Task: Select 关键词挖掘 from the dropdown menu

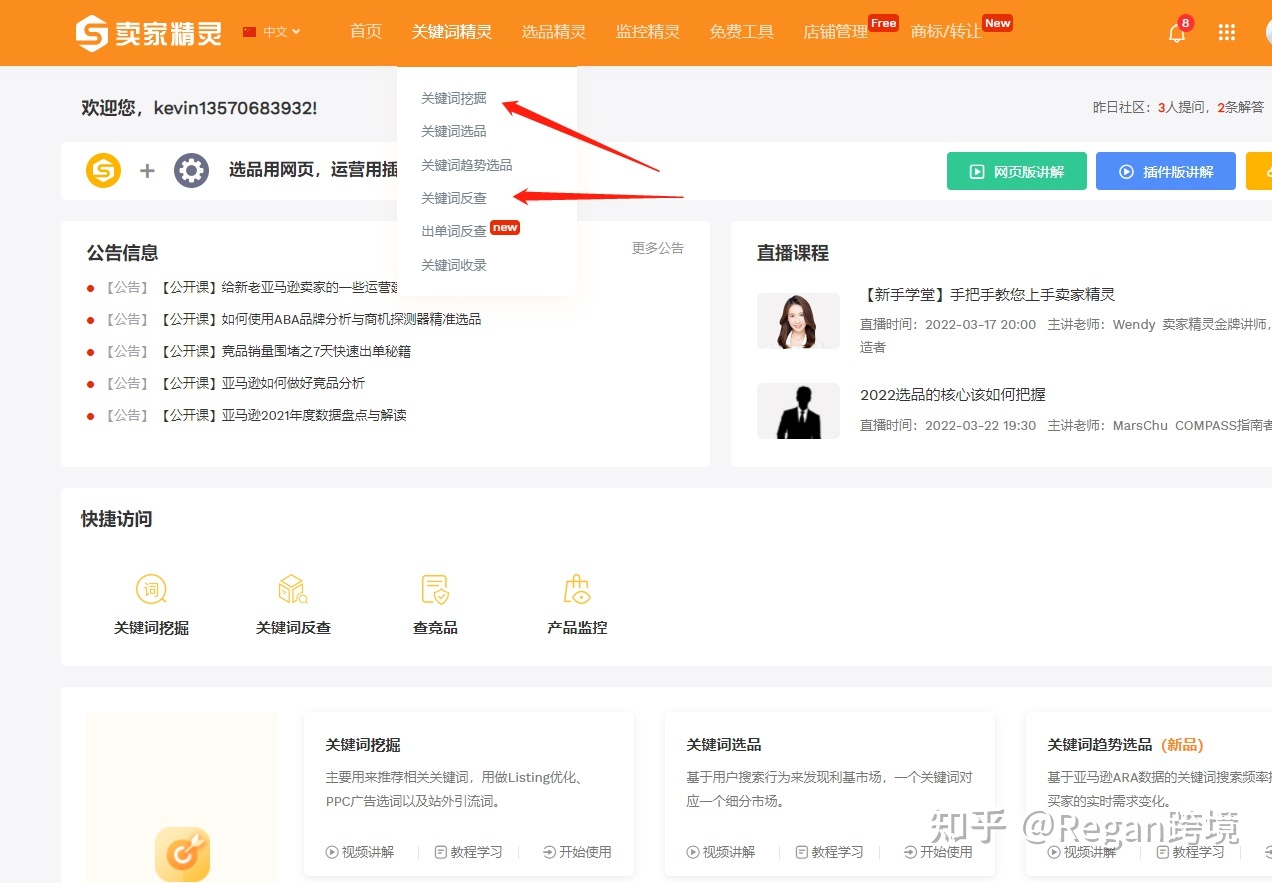Action: 454,98
